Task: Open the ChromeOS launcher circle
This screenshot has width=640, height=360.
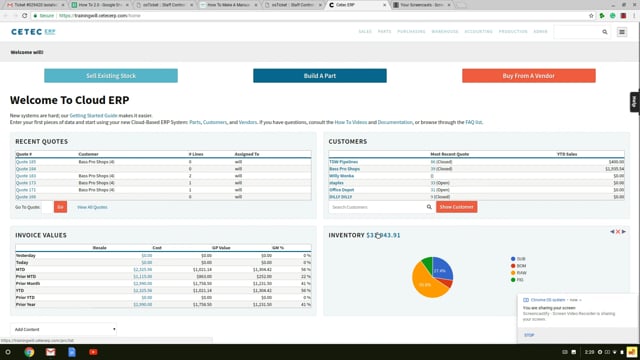Action: (8, 352)
